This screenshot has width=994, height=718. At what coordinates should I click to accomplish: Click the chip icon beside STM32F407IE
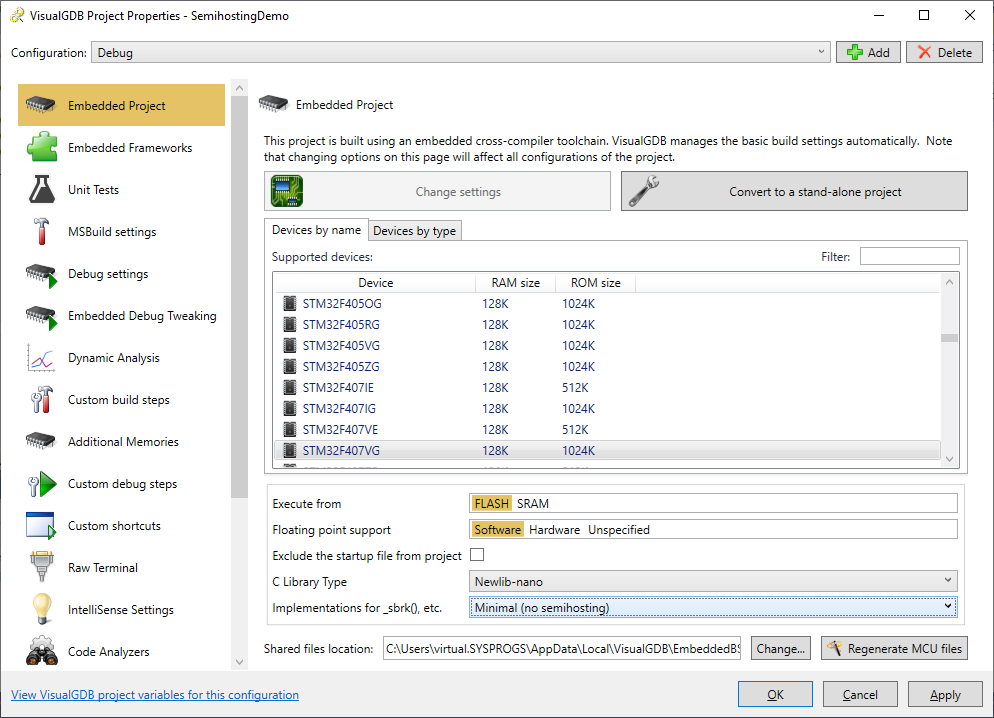click(x=290, y=387)
